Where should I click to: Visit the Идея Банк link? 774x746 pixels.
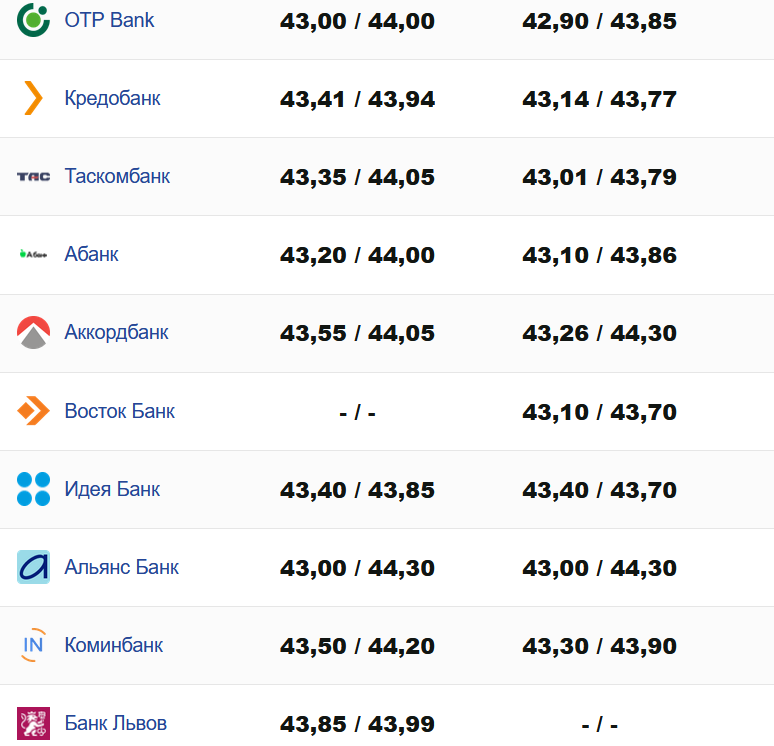click(112, 489)
